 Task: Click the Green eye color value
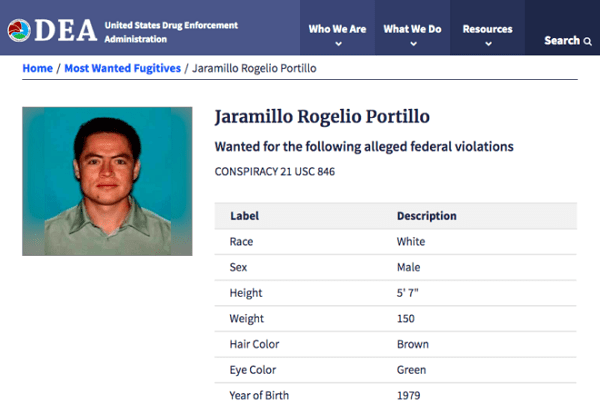tap(411, 370)
